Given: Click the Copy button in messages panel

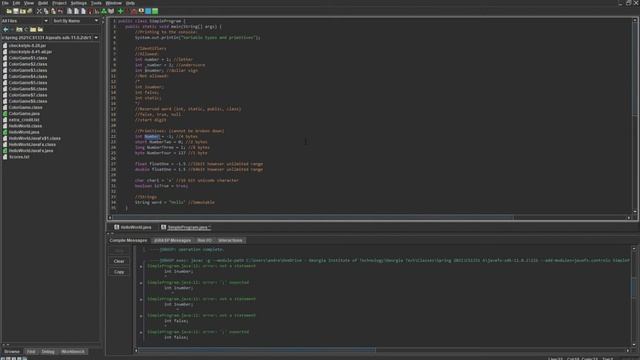Looking at the screenshot, I should coord(119,272).
